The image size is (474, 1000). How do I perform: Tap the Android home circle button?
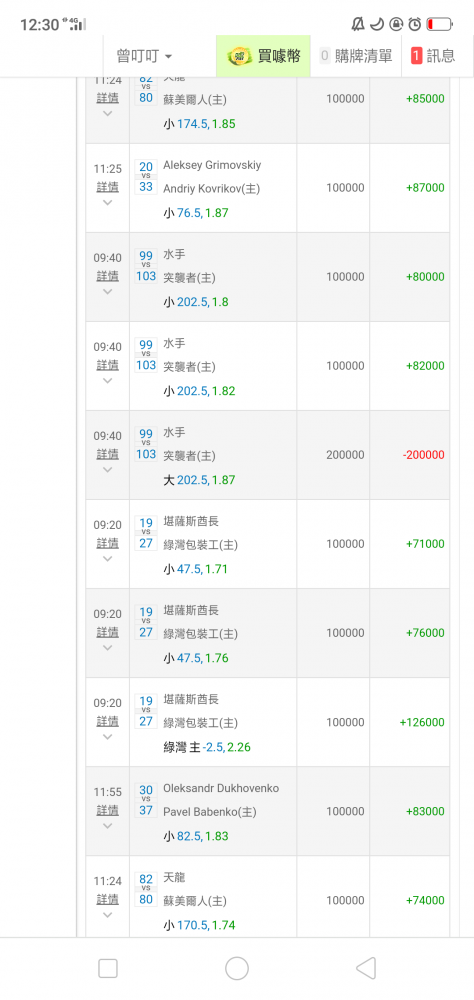click(x=237, y=968)
